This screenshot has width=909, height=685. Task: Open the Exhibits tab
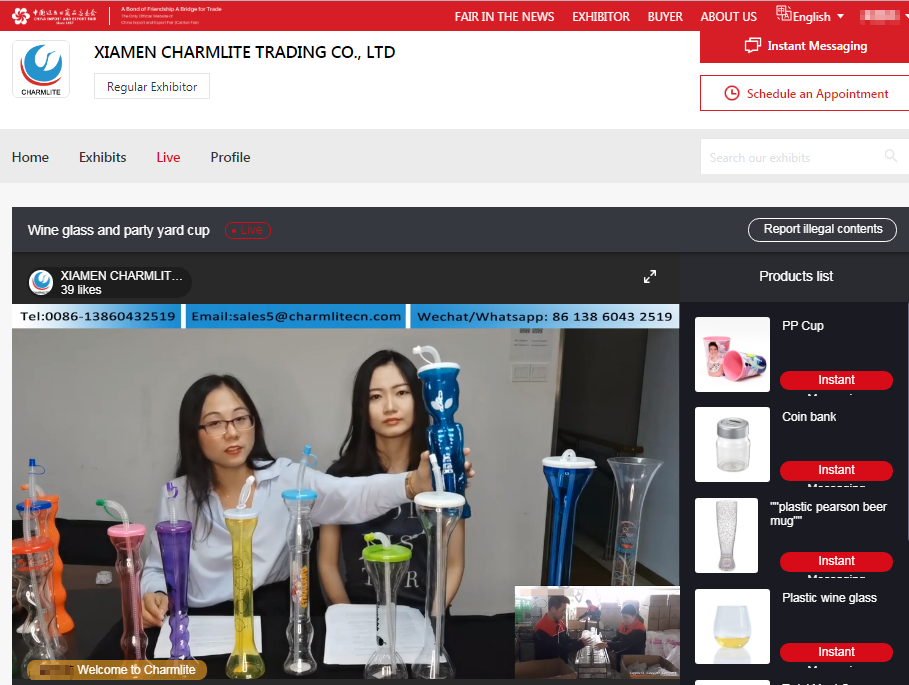pyautogui.click(x=103, y=157)
